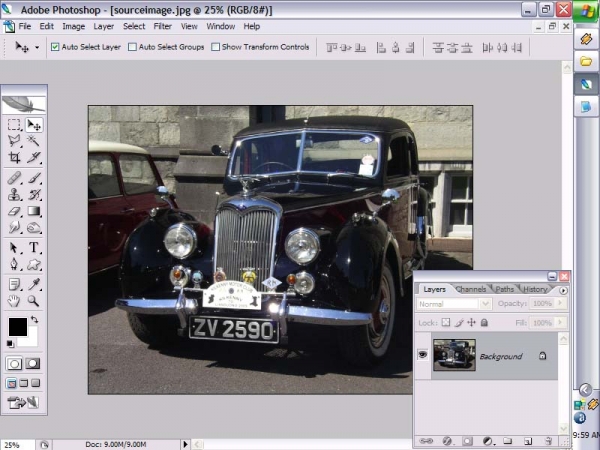Enable Auto Select Groups checkbox
600x450 pixels.
click(x=132, y=47)
